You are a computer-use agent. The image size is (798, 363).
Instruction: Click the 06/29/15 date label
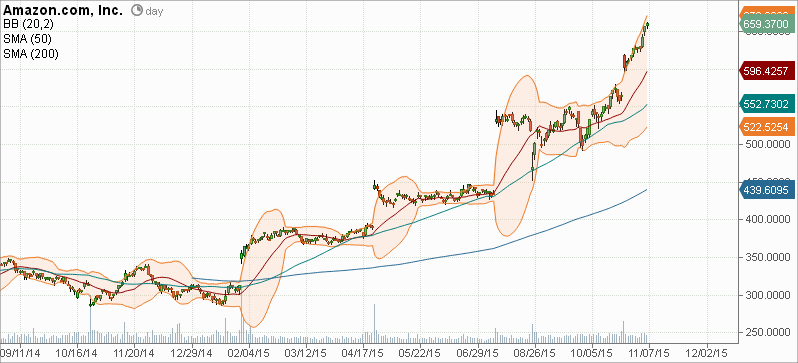pyautogui.click(x=477, y=352)
